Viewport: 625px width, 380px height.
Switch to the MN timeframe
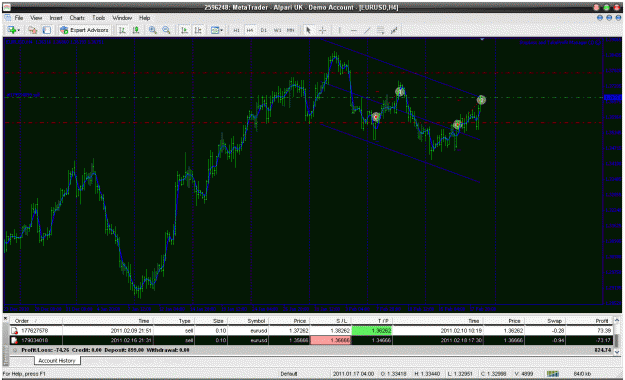click(291, 30)
